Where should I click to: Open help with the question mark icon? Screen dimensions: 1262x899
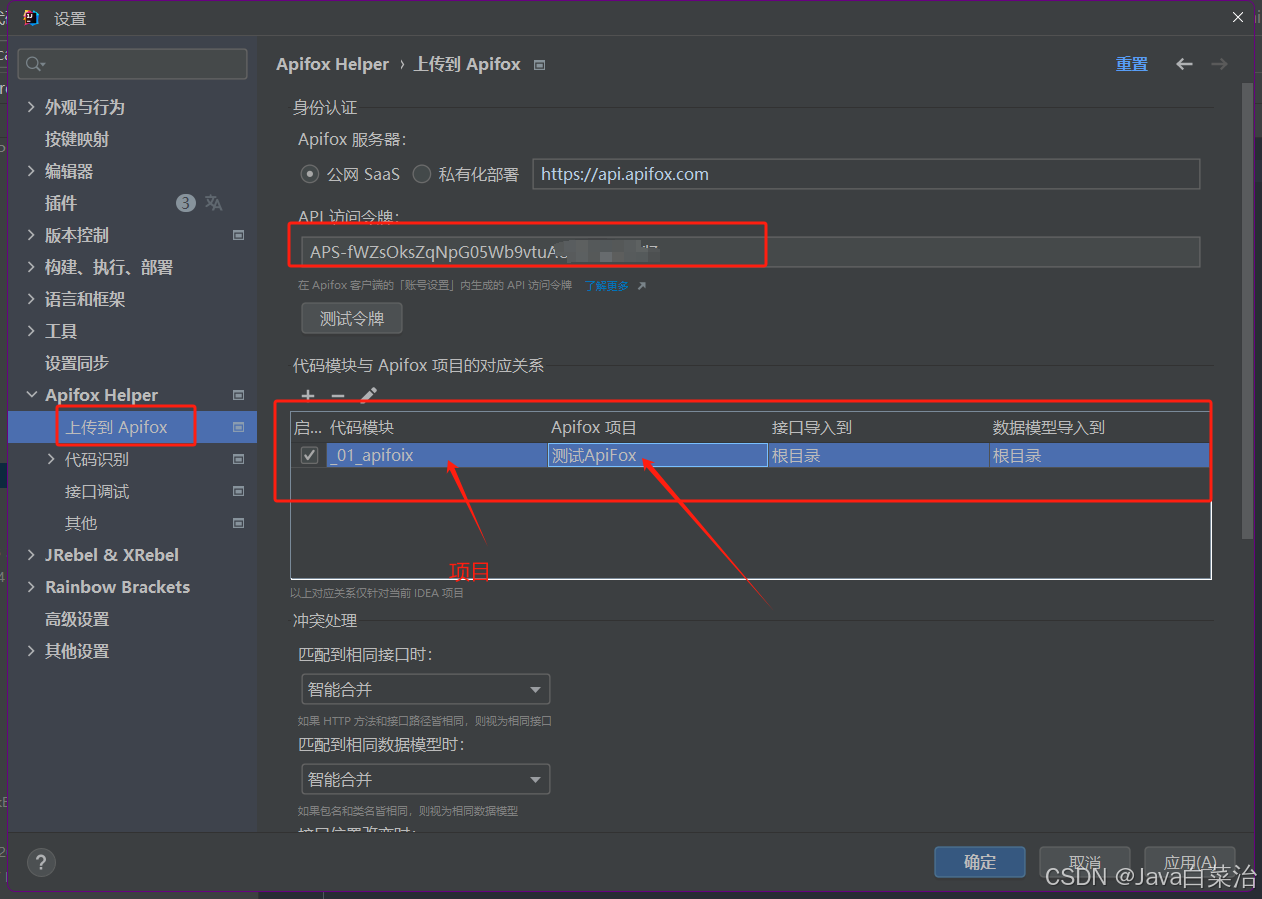pyautogui.click(x=41, y=862)
